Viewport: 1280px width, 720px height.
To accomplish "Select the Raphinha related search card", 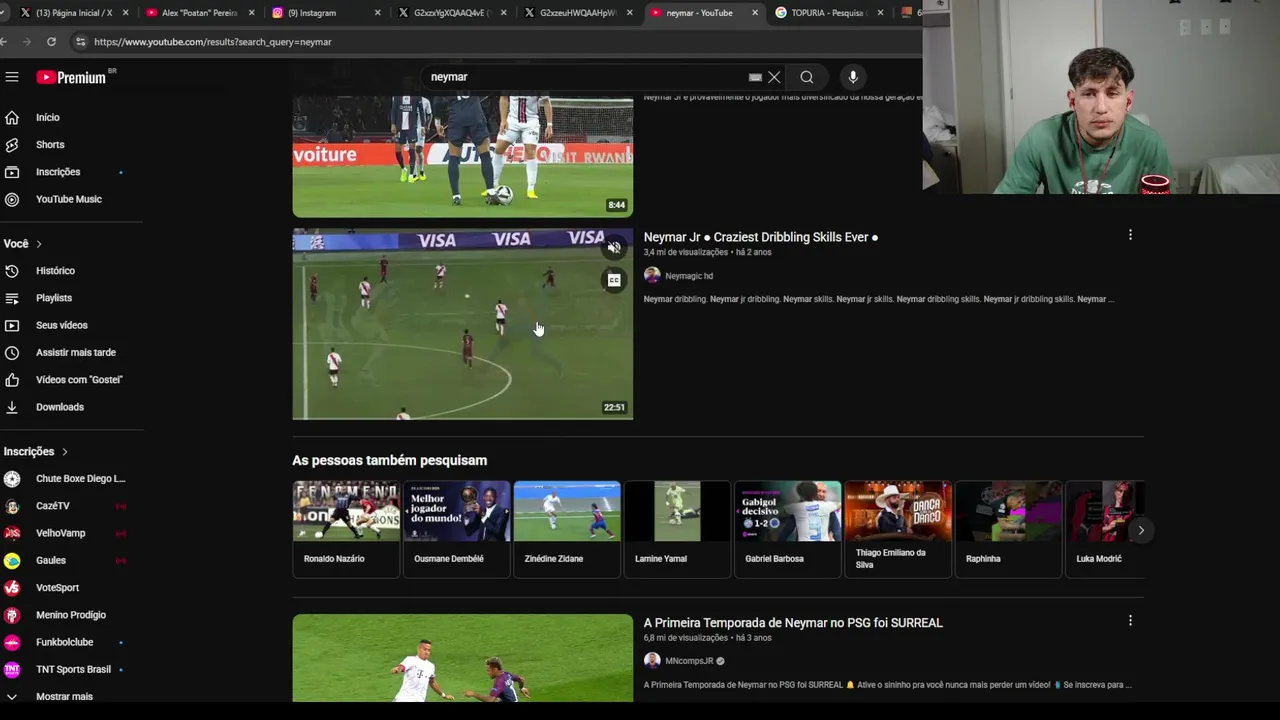I will pos(1008,529).
